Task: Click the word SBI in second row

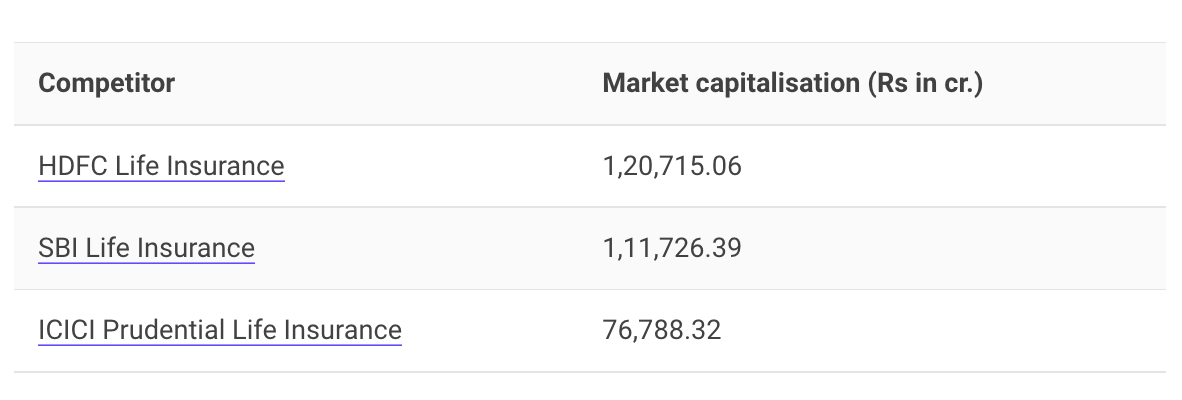Action: [58, 249]
